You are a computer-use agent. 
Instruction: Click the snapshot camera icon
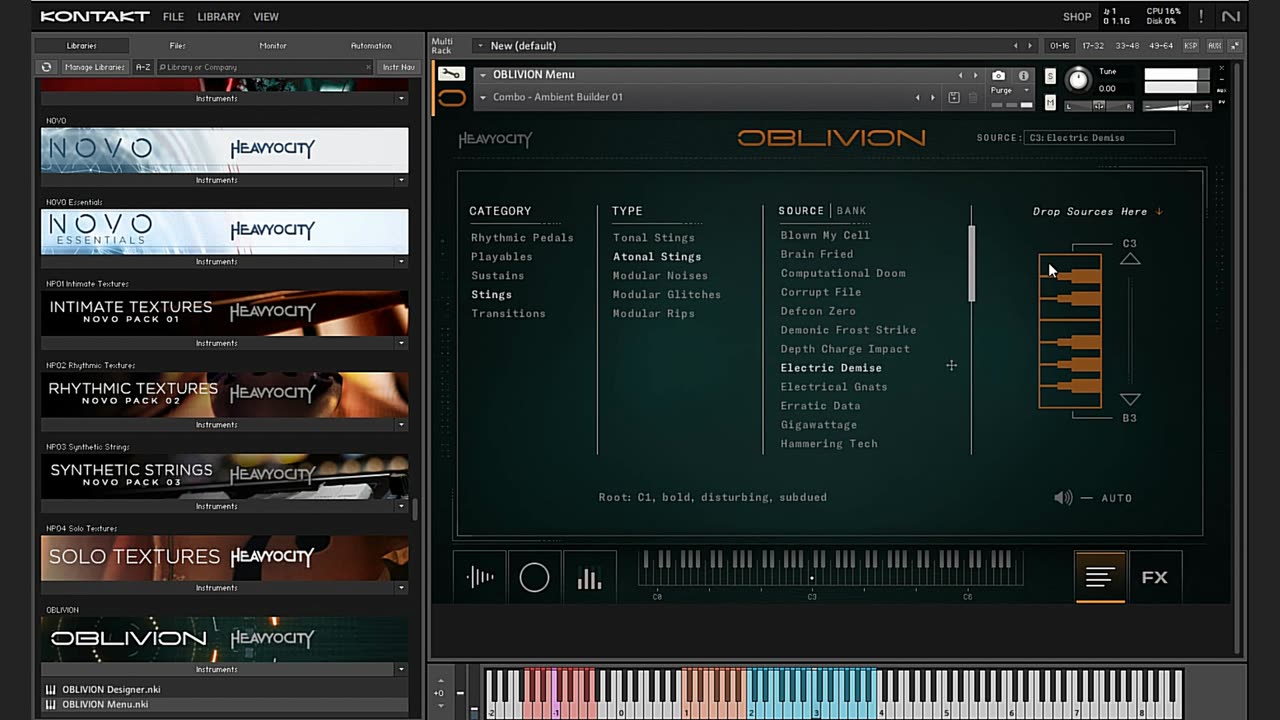[998, 75]
